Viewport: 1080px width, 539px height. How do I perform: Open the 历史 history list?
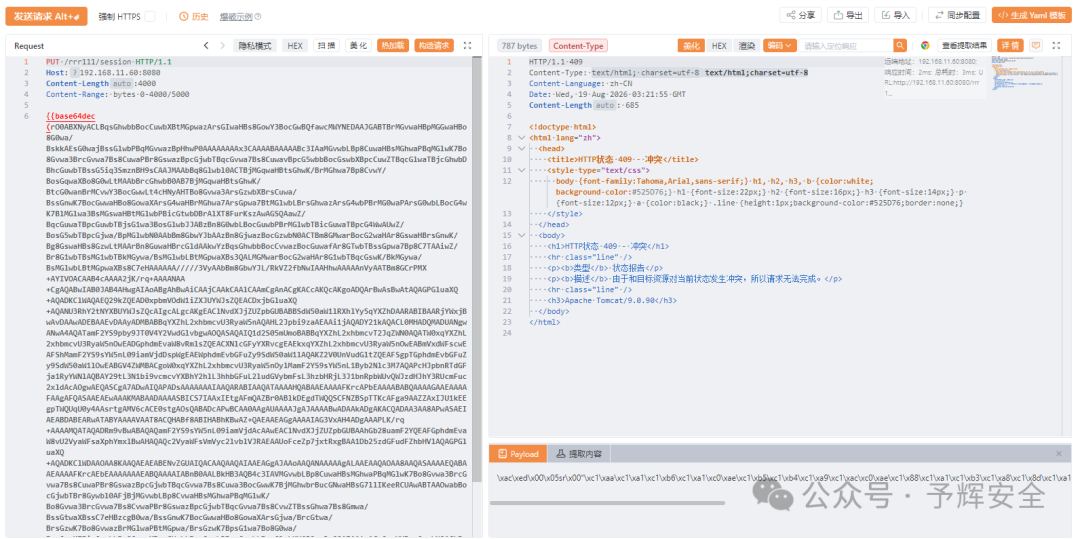pyautogui.click(x=194, y=16)
